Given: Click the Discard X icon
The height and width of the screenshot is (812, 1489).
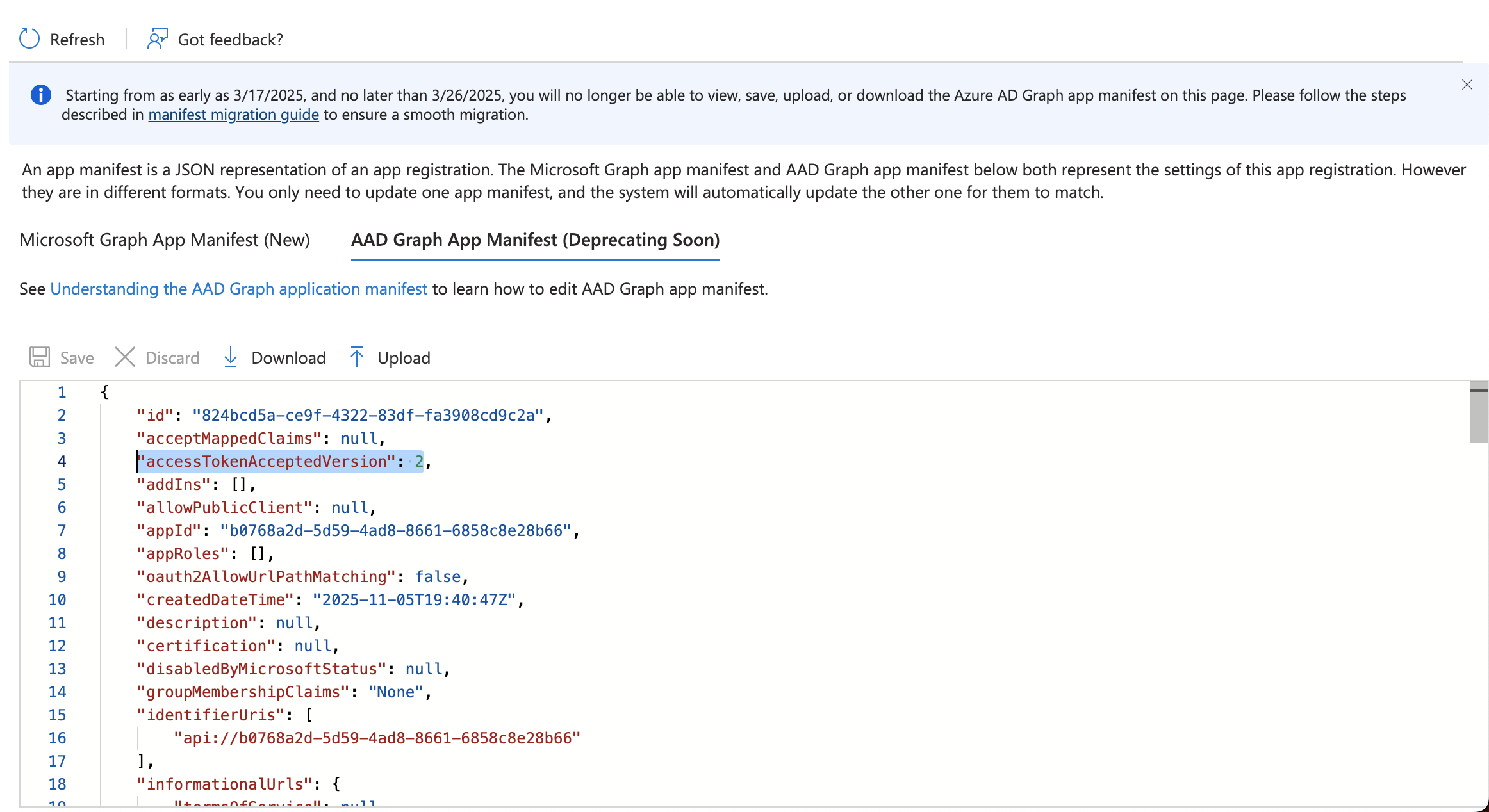Looking at the screenshot, I should click(125, 357).
